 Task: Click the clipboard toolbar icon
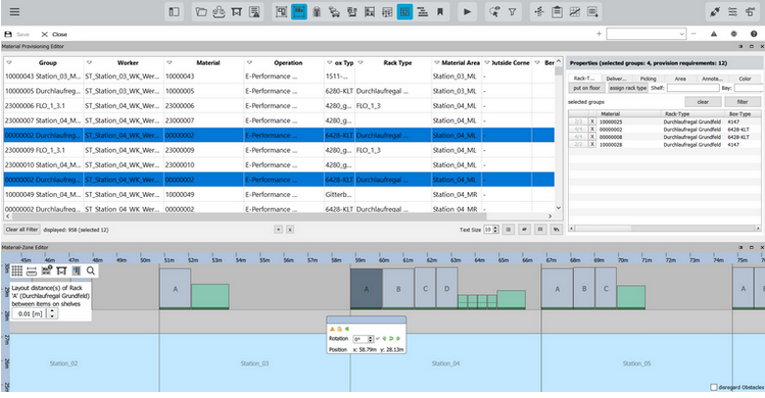coord(557,12)
